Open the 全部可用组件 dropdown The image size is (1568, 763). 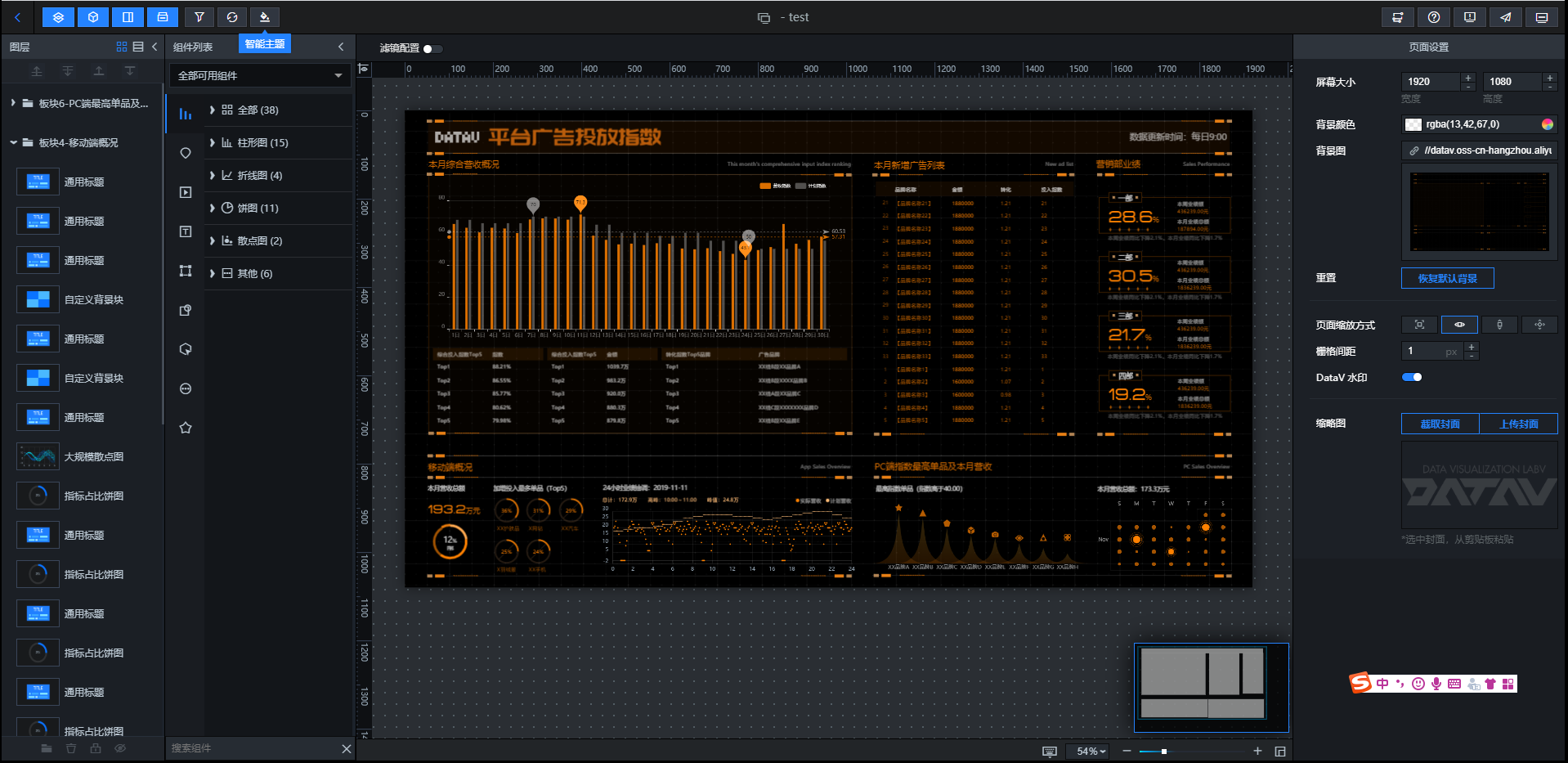coord(260,75)
